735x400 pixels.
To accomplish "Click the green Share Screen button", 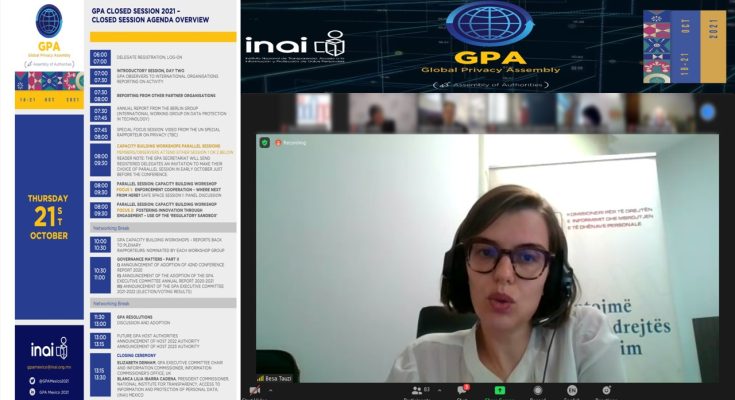I will tap(500, 390).
